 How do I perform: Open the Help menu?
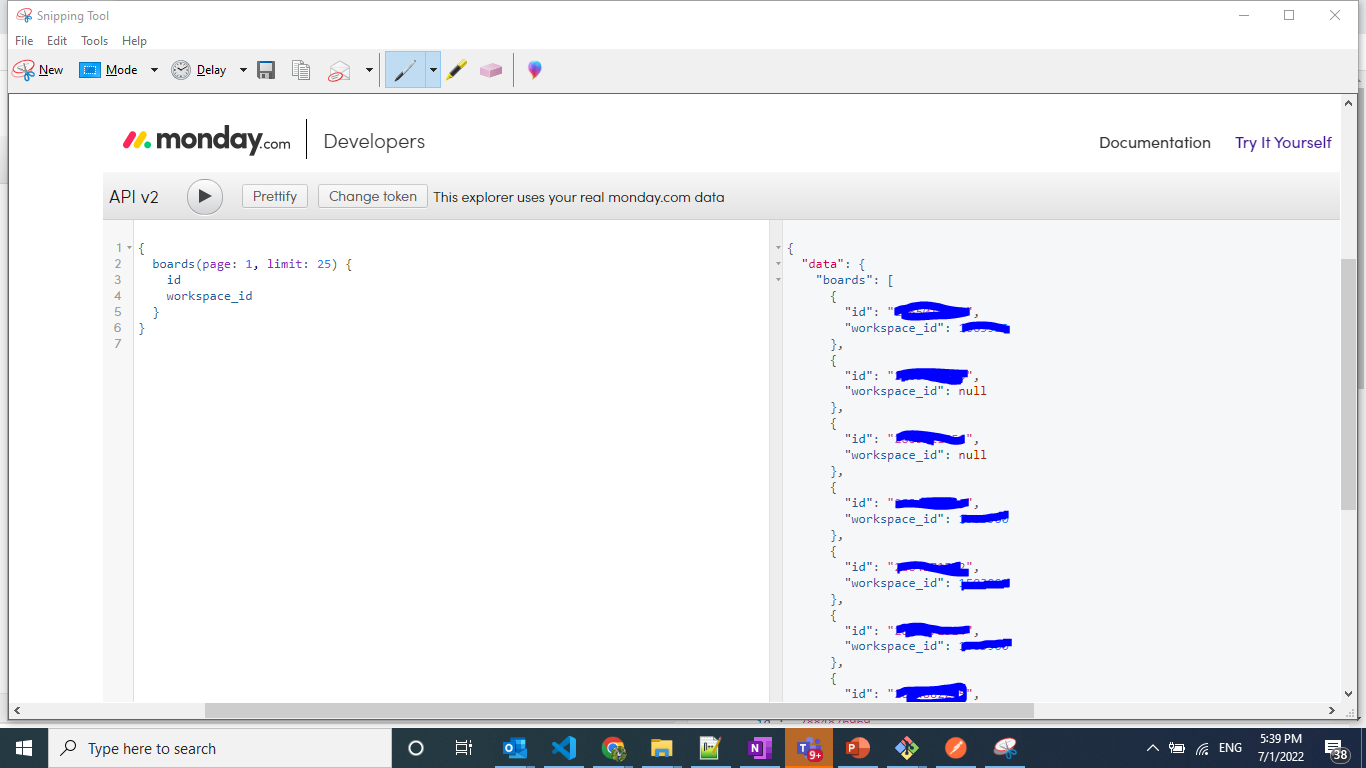click(x=134, y=41)
